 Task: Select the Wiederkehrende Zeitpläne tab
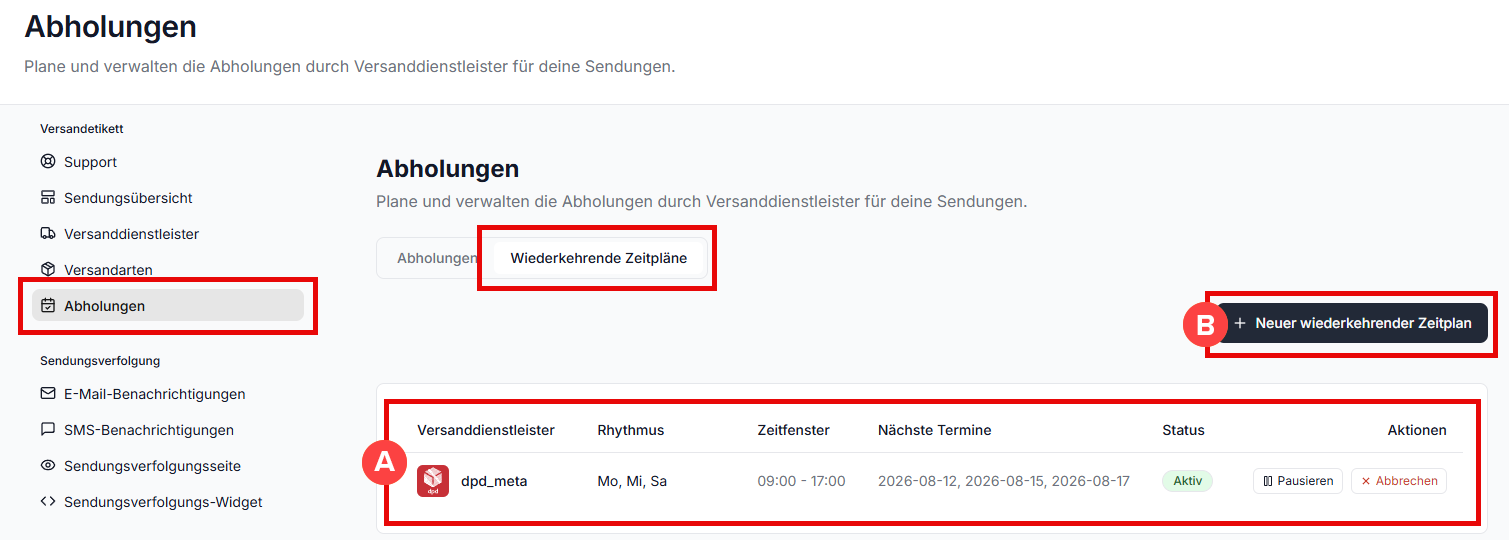click(599, 258)
